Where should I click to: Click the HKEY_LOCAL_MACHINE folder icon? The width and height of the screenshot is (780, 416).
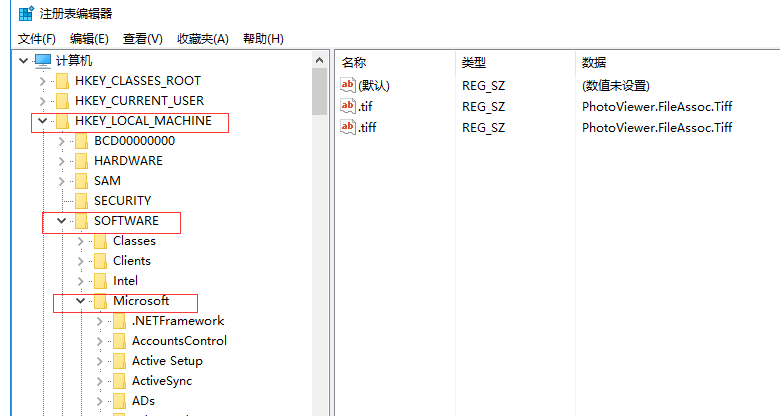[62, 121]
